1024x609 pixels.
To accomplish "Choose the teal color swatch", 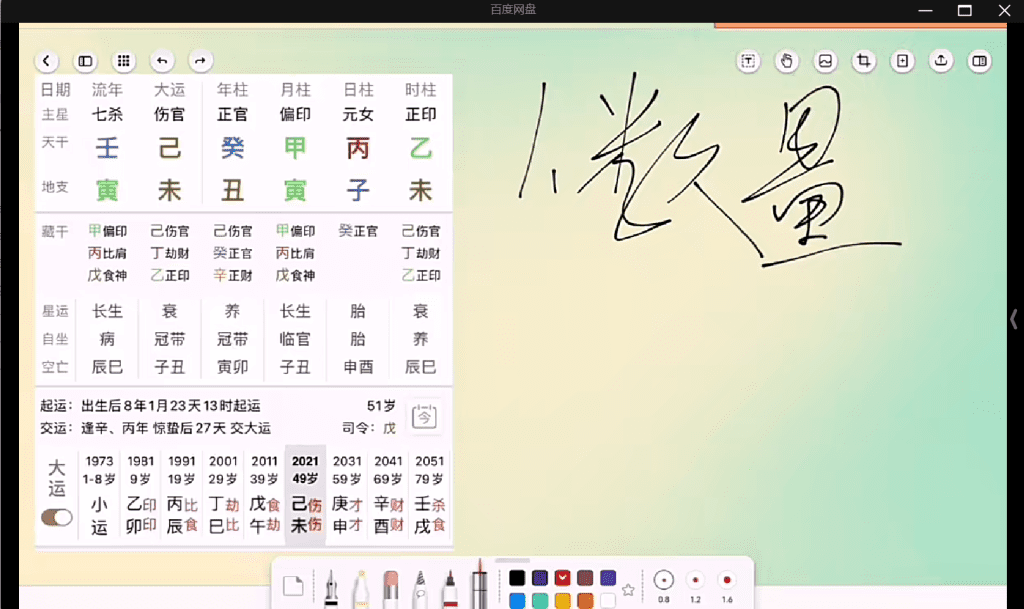I will tap(540, 601).
